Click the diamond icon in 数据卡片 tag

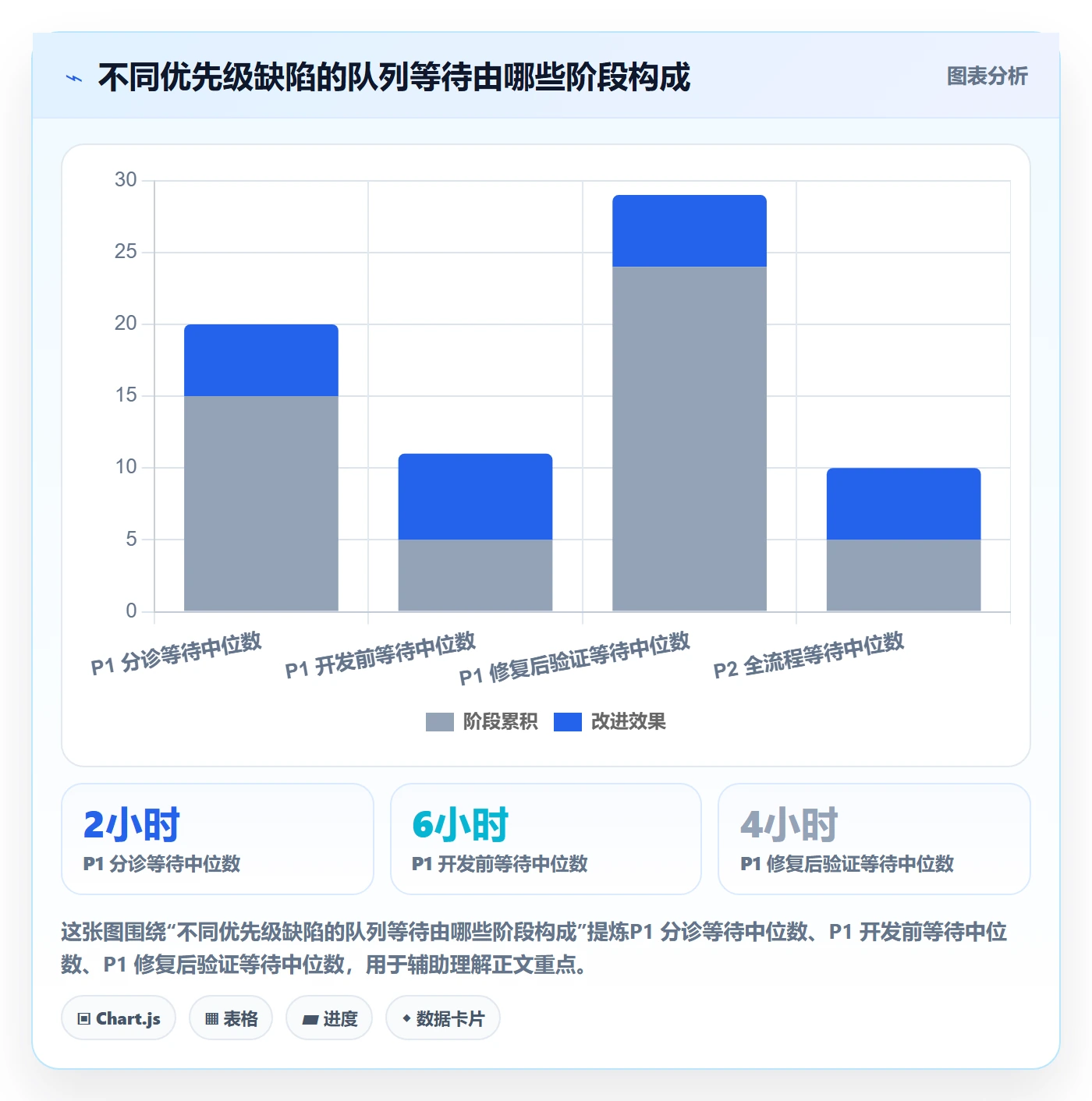coord(406,1018)
